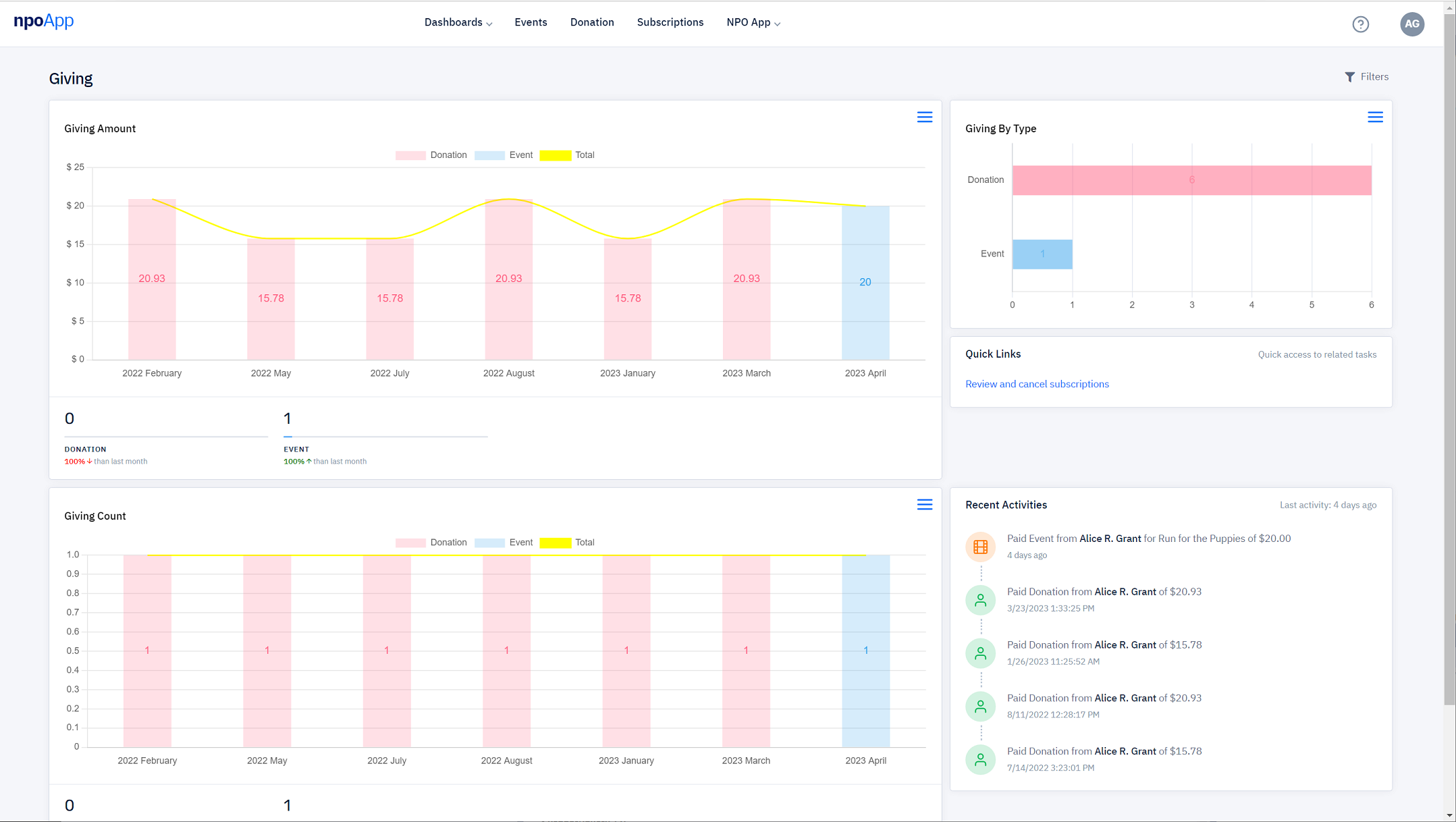Viewport: 1456px width, 822px height.
Task: Click the green person icon for the 1/26/2023 donation
Action: pos(980,653)
